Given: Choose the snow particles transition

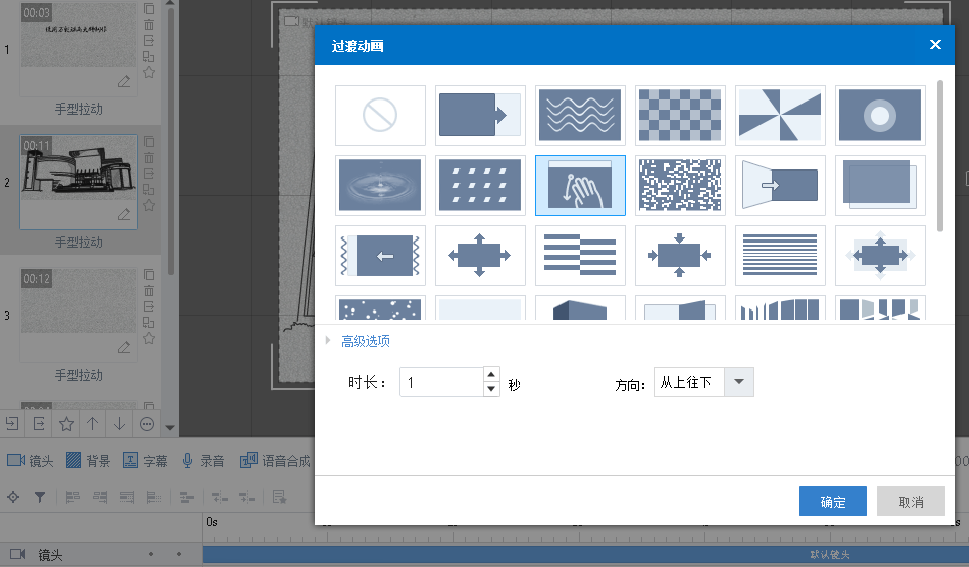Looking at the screenshot, I should point(380,308).
